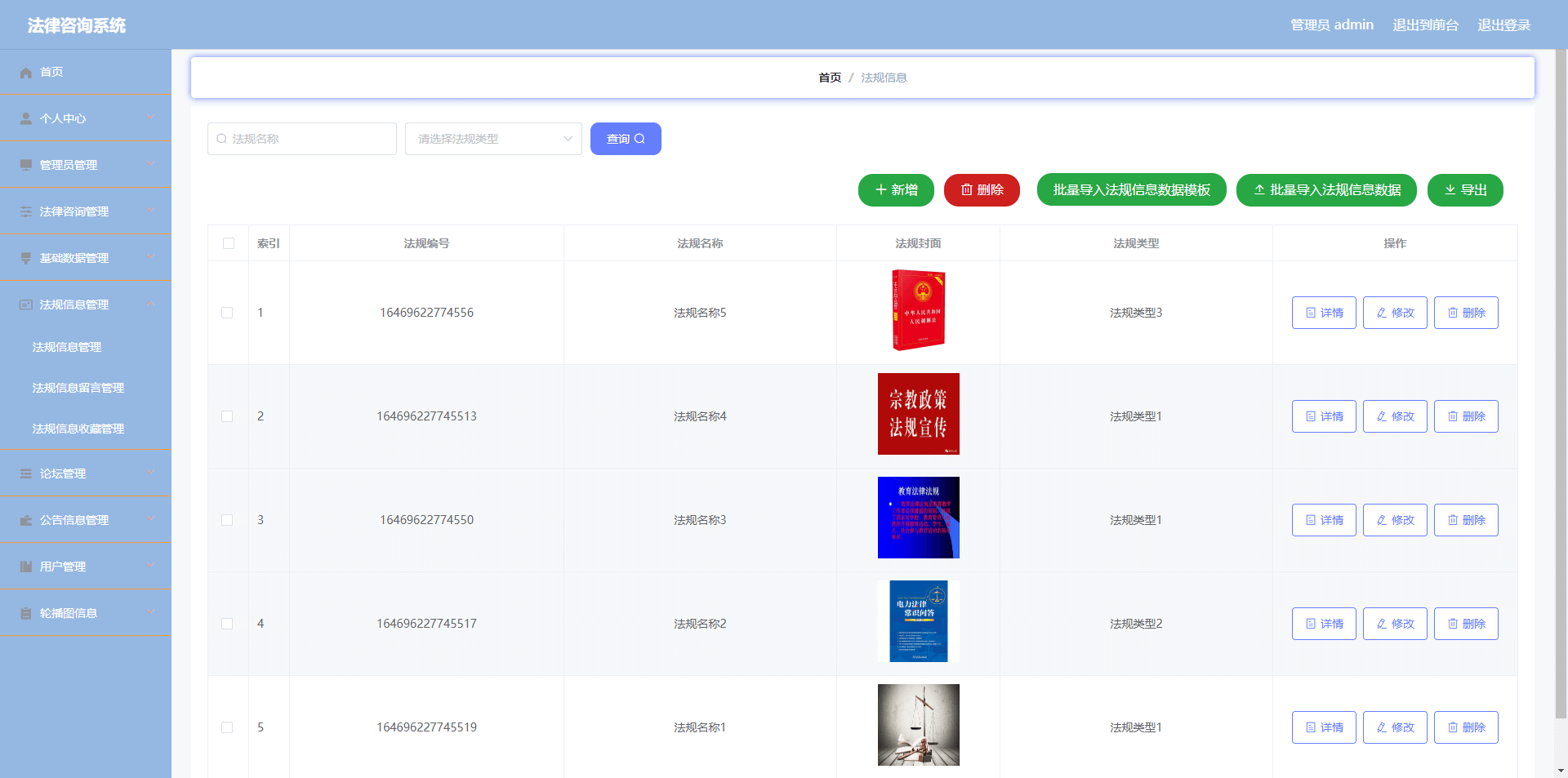Toggle the select-all checkbox in table header
The image size is (1568, 778).
click(229, 243)
